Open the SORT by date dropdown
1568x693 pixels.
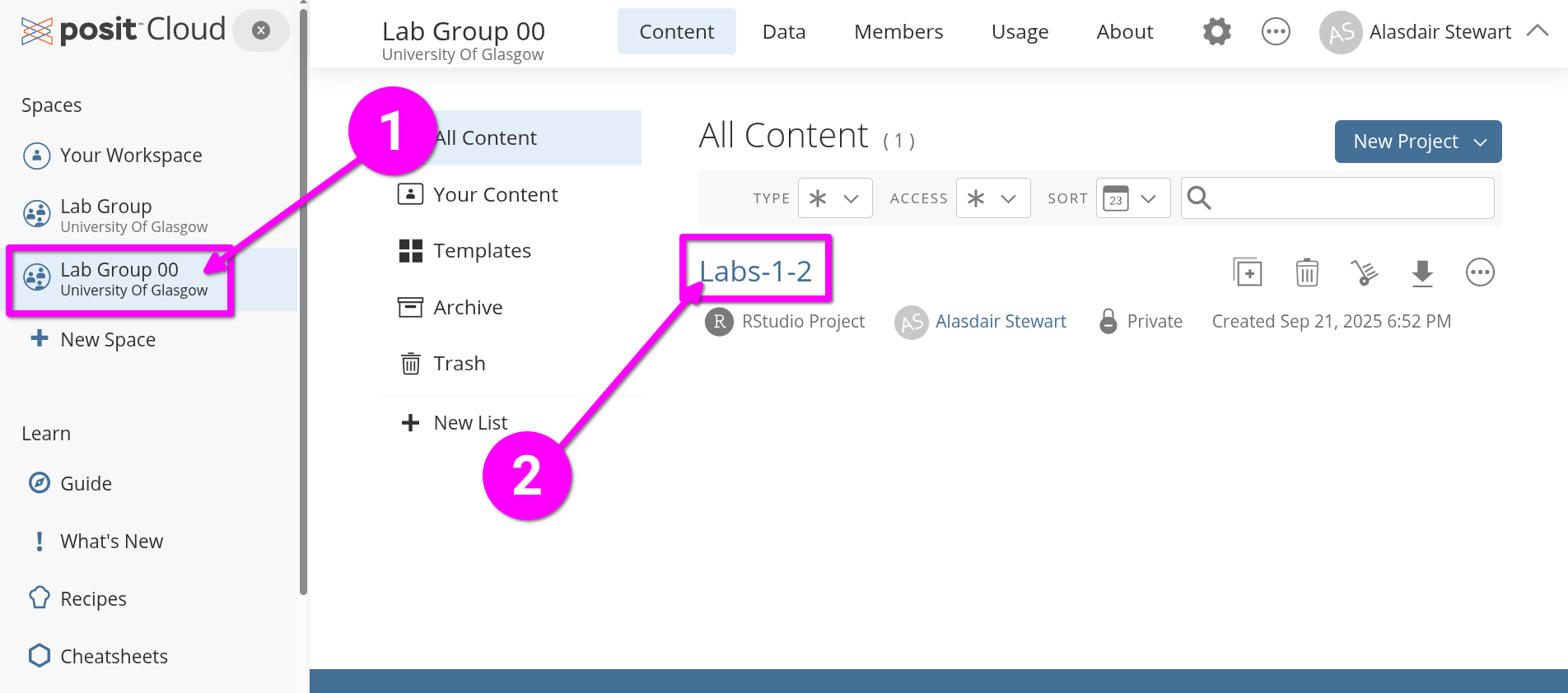tap(1132, 198)
